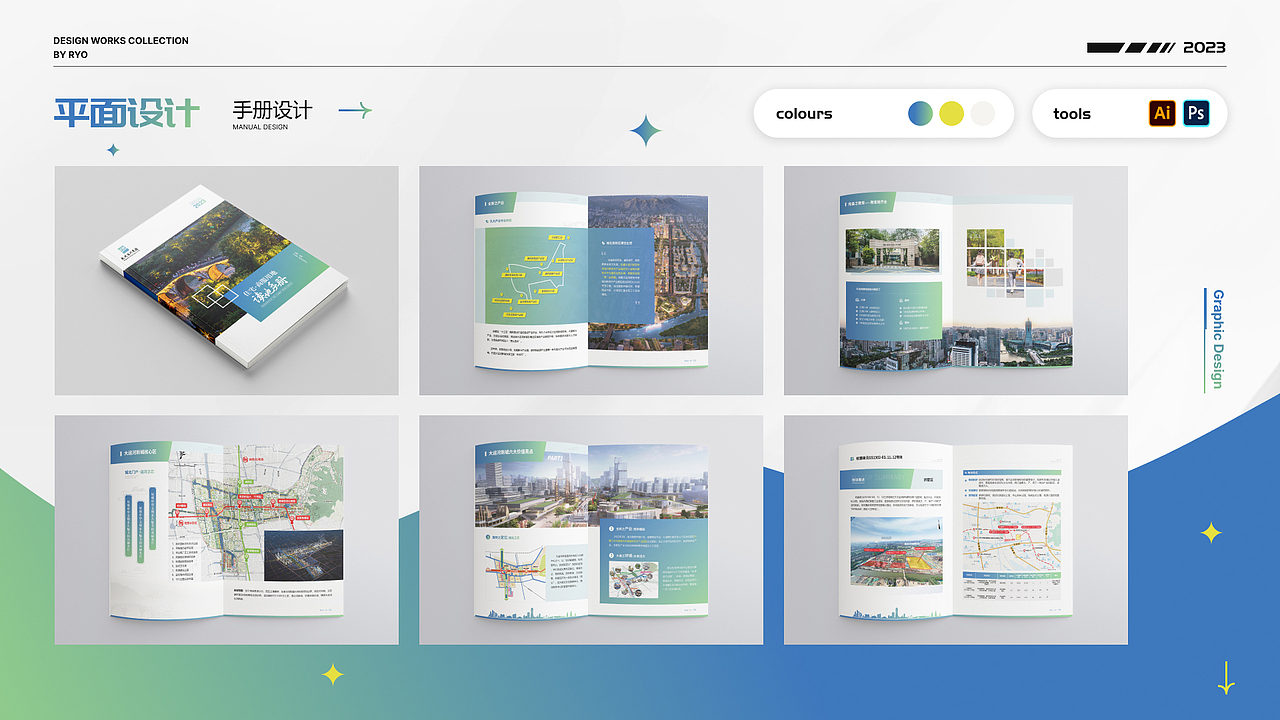Select the blue-green gradient colour swatch
This screenshot has height=720, width=1280.
click(x=920, y=113)
